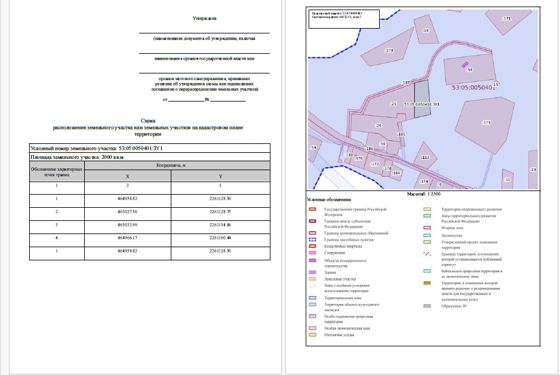Viewport: 560px width, 375px height.
Task: Click the 'Границы муниципальных образований' legend entry
Action: click(356, 233)
